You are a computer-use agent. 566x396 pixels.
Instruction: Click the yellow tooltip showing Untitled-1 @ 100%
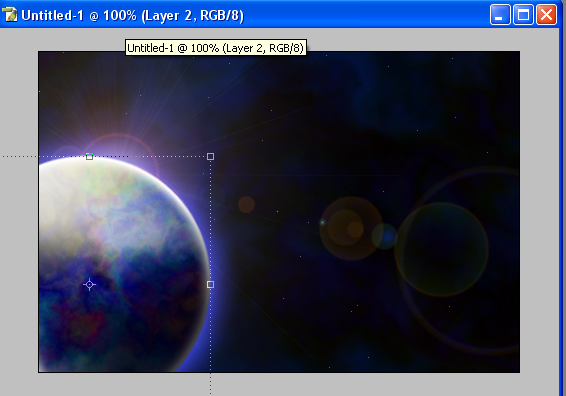pyautogui.click(x=216, y=48)
